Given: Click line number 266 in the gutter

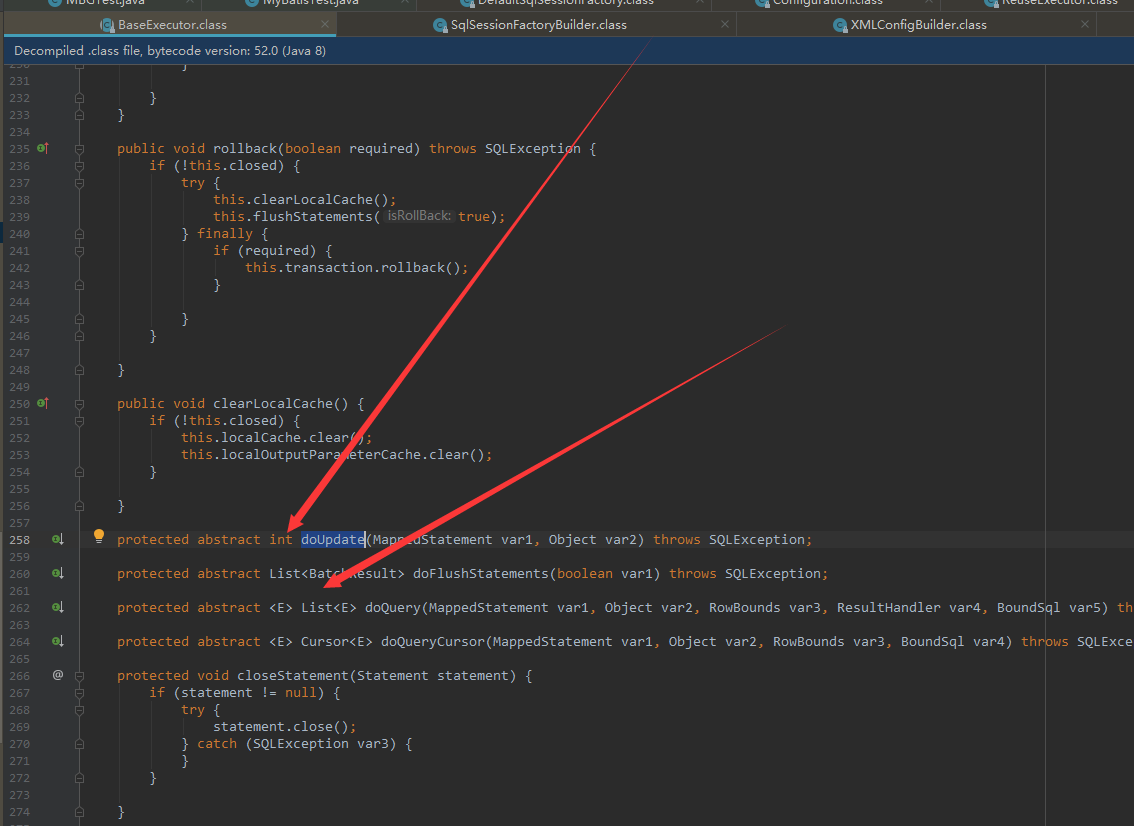Looking at the screenshot, I should click(x=20, y=676).
